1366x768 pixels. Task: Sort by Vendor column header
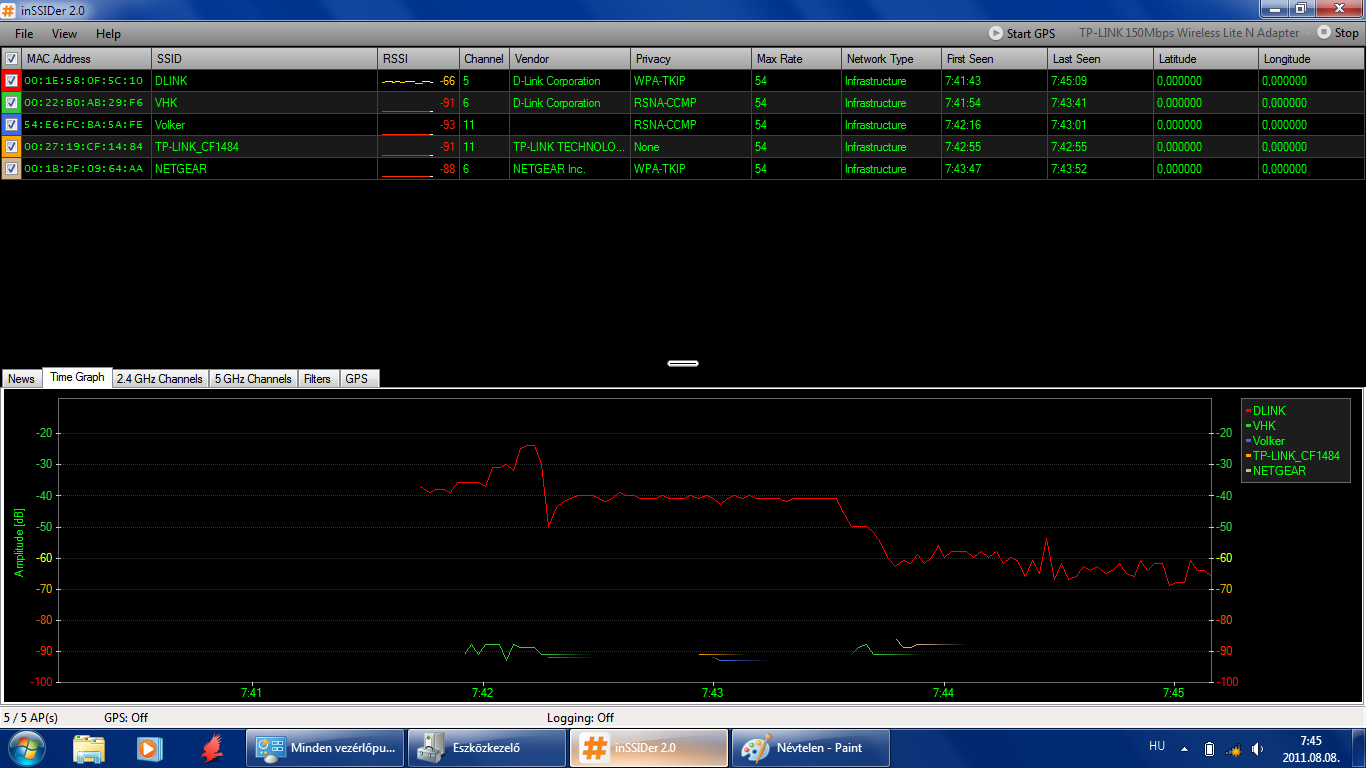(570, 59)
